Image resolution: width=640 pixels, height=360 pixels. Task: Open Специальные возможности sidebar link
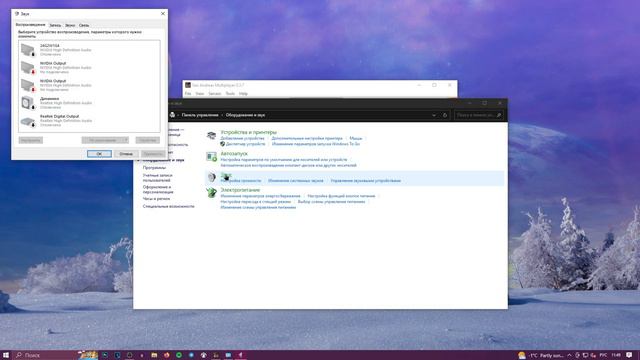point(169,207)
